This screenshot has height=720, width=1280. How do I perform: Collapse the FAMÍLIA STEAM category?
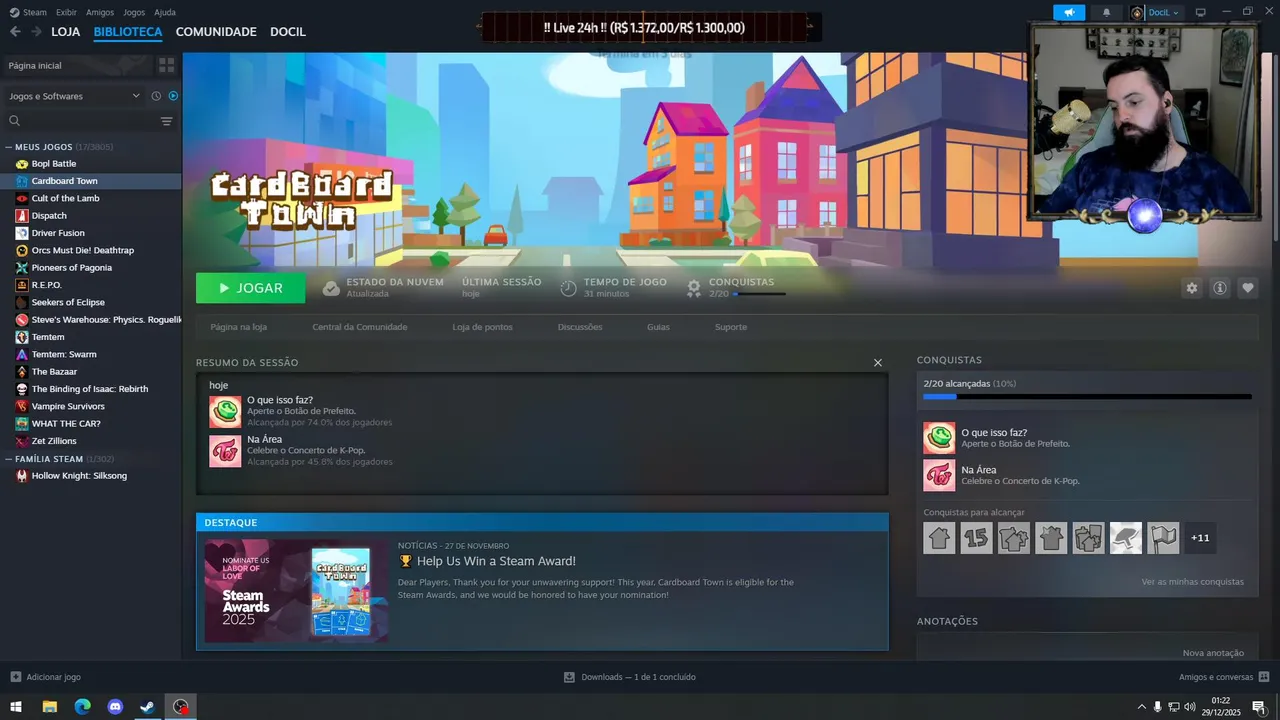[x=8, y=459]
